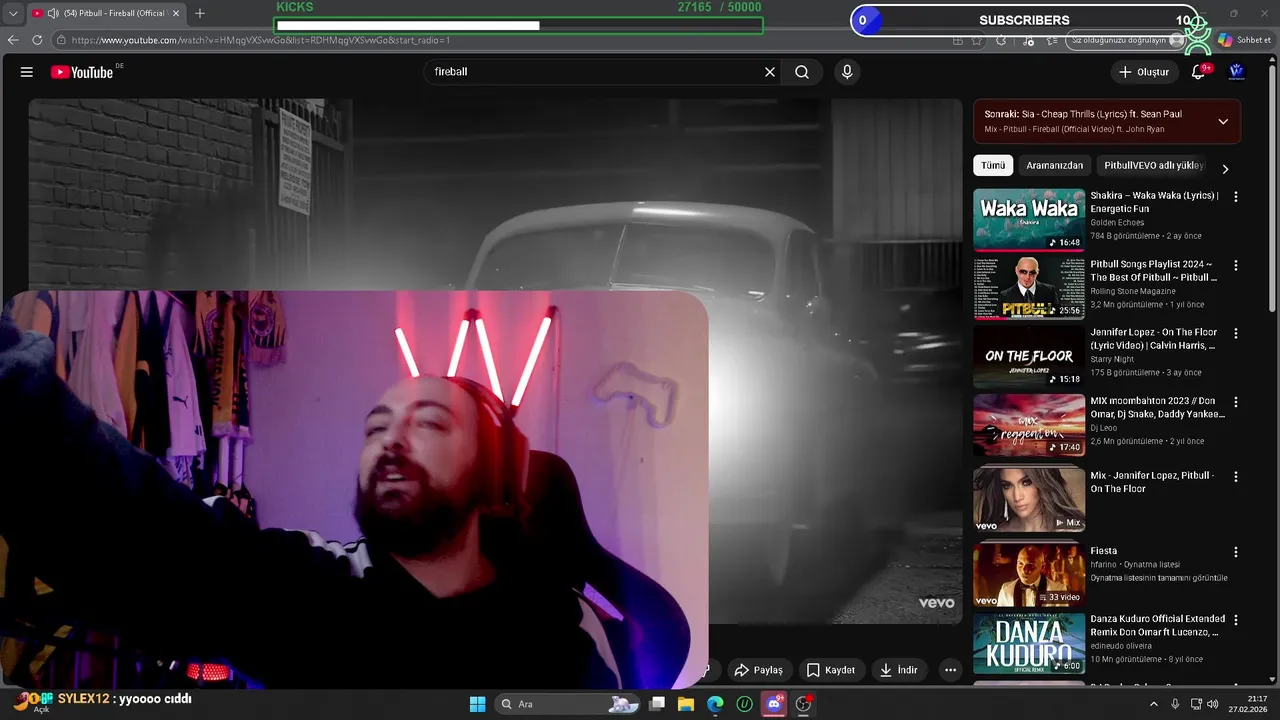
Task: Click 'Siz olduğunuzu doğrulayın' profile button
Action: tap(1127, 40)
